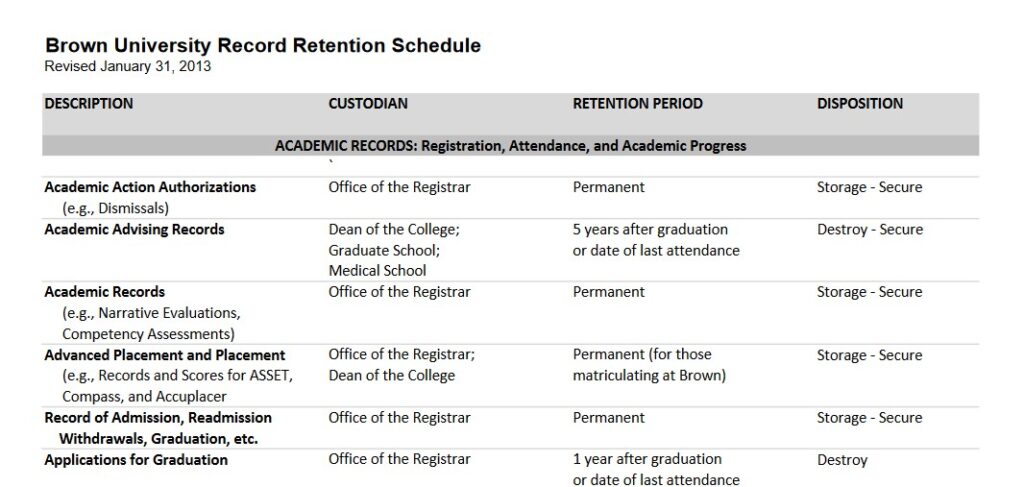Click the 'Brown University Record Retention Schedule' title
Viewport: 1024px width, 487px height.
point(263,46)
